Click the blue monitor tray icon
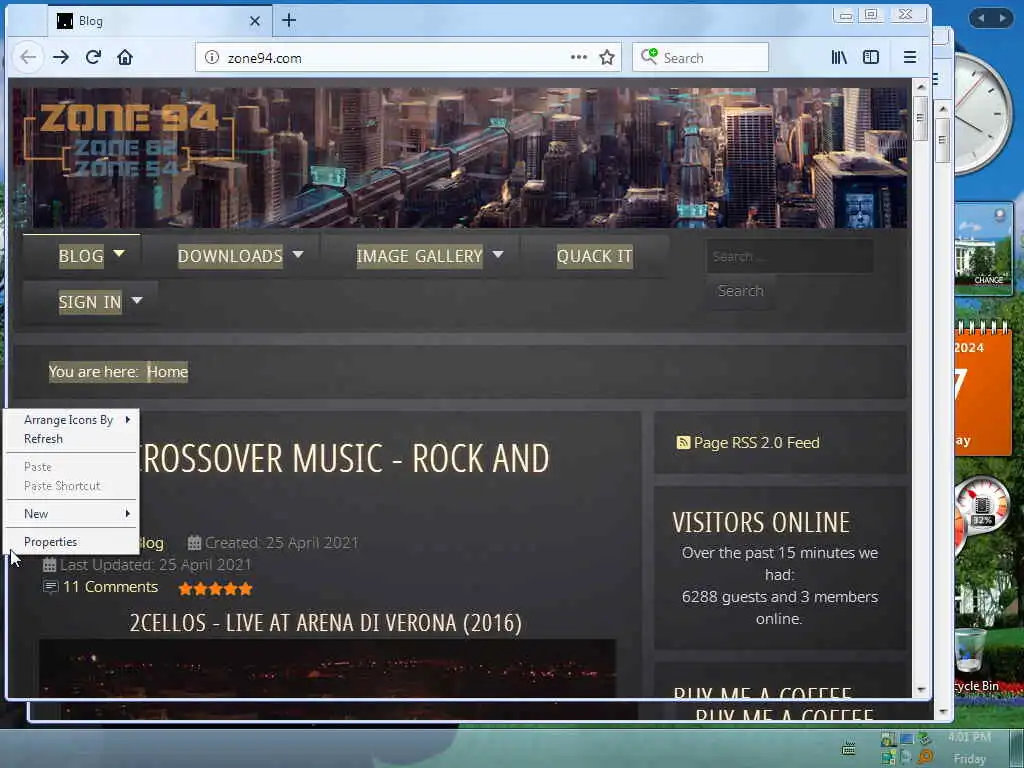Image resolution: width=1024 pixels, height=768 pixels. tap(906, 739)
